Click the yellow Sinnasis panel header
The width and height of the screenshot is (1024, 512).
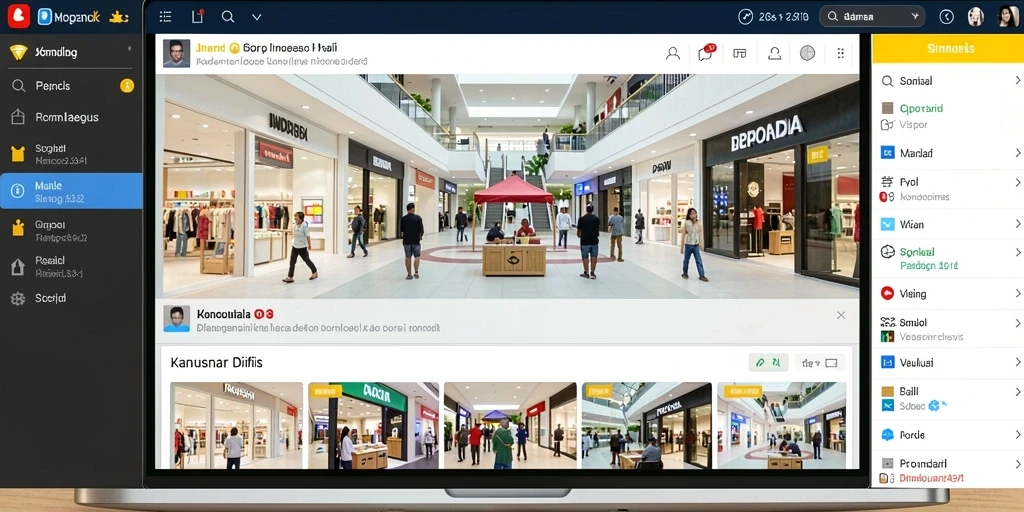tap(948, 49)
